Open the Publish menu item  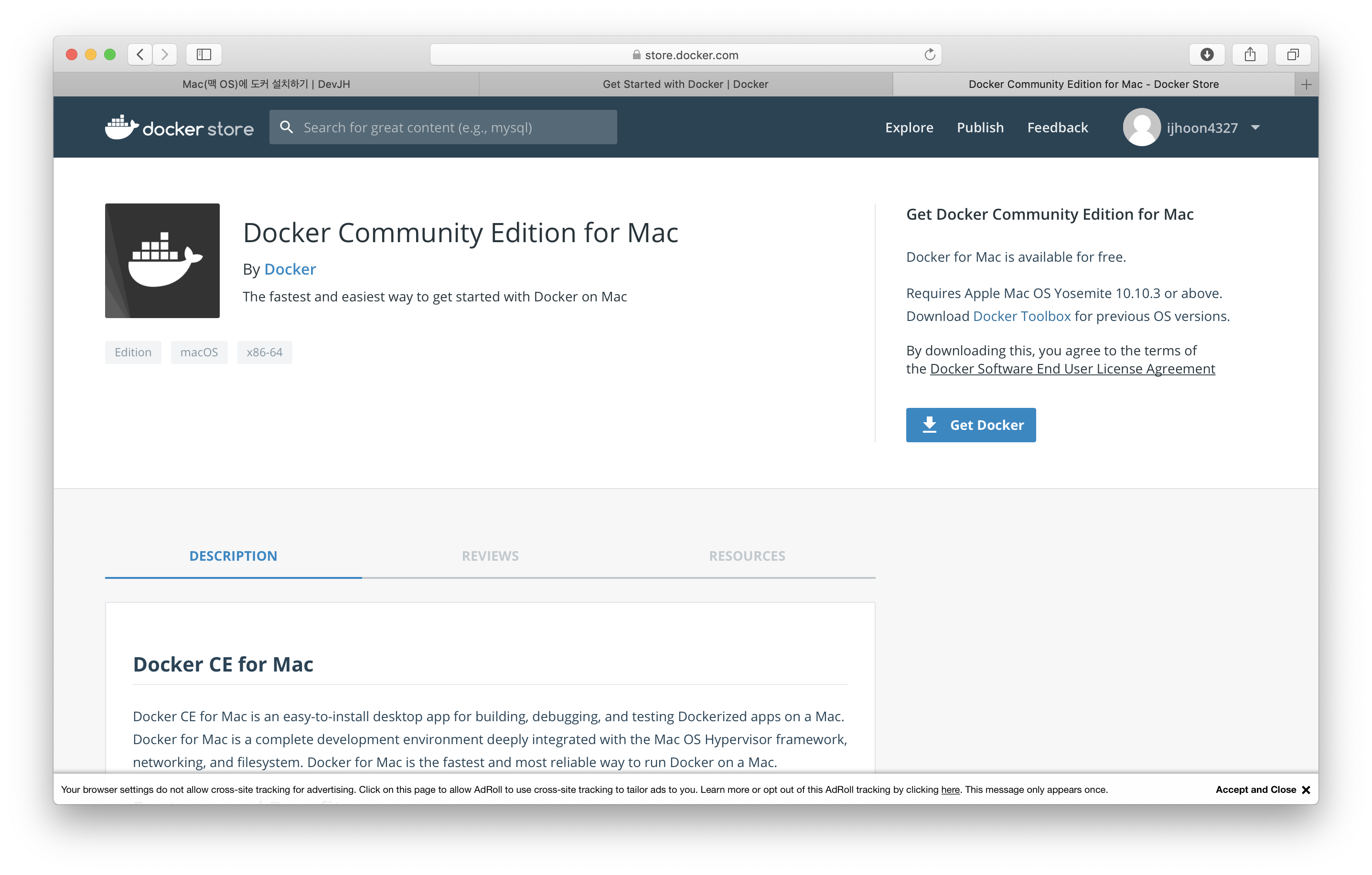980,127
